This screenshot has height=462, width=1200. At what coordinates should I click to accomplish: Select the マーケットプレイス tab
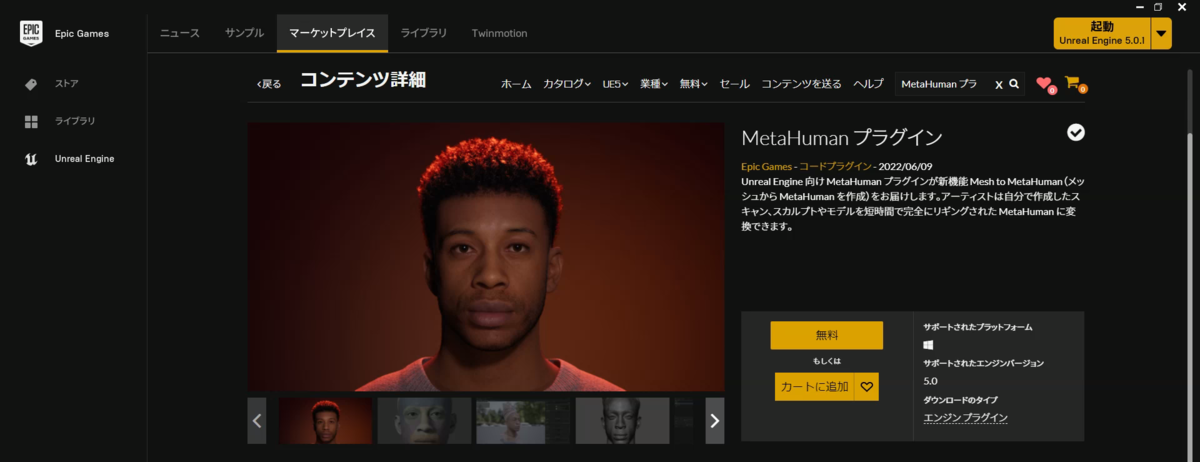tap(332, 33)
